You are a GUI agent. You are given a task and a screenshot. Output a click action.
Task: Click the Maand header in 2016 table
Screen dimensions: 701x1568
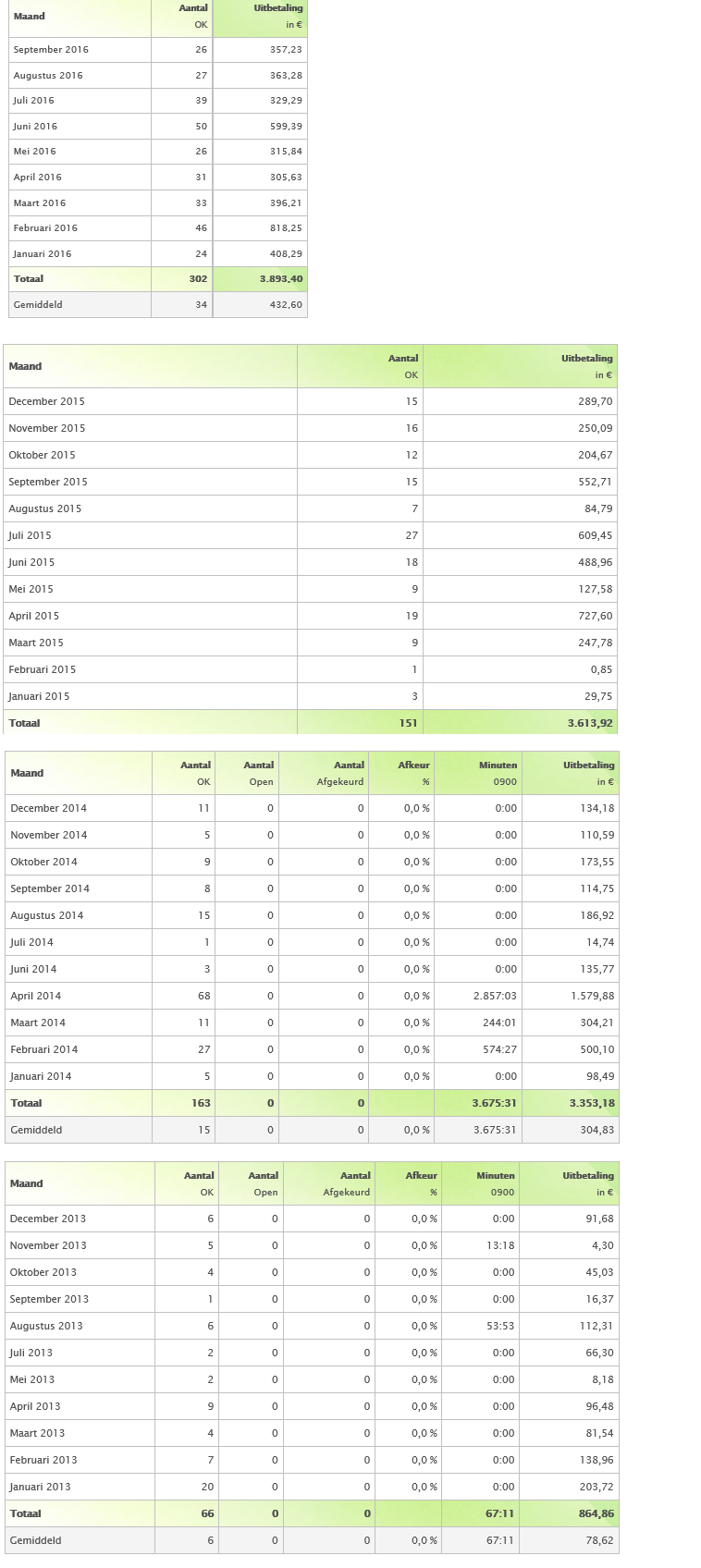[30, 17]
